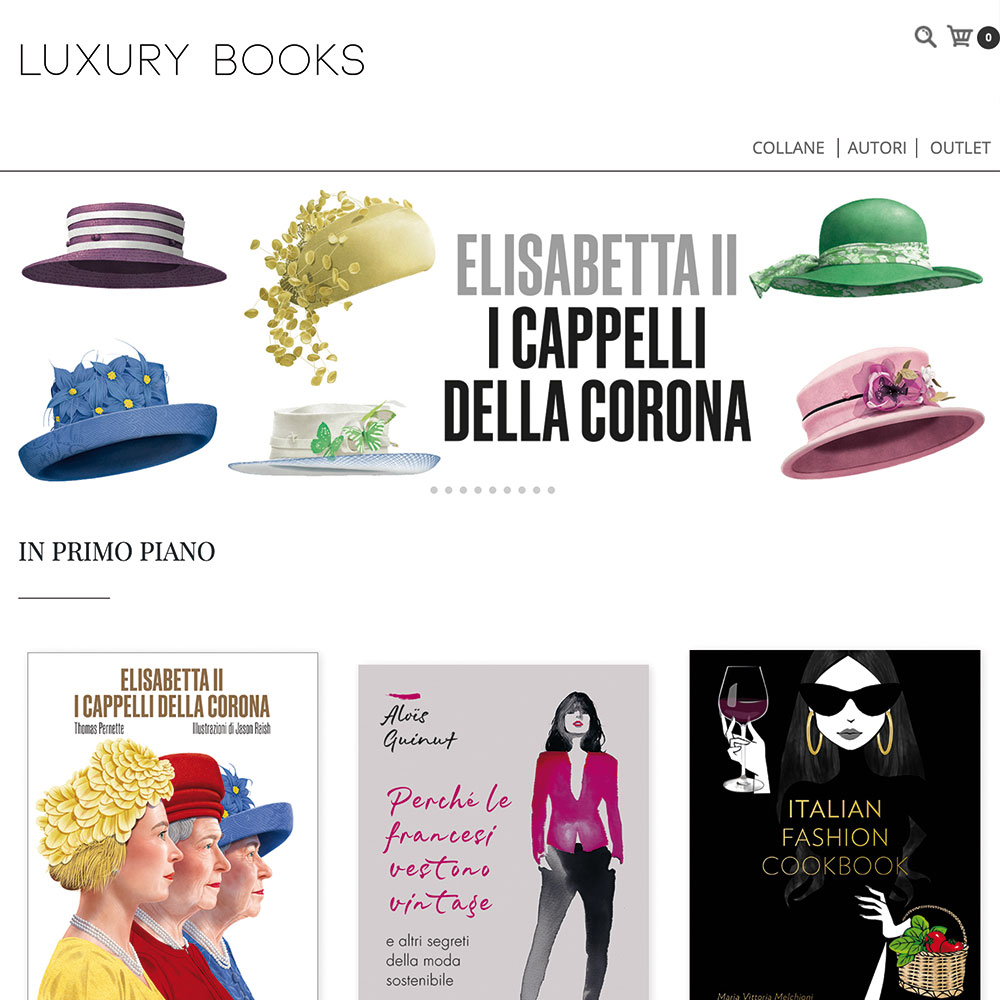Open the COLLANE menu item
1000x1000 pixels.
(x=788, y=148)
